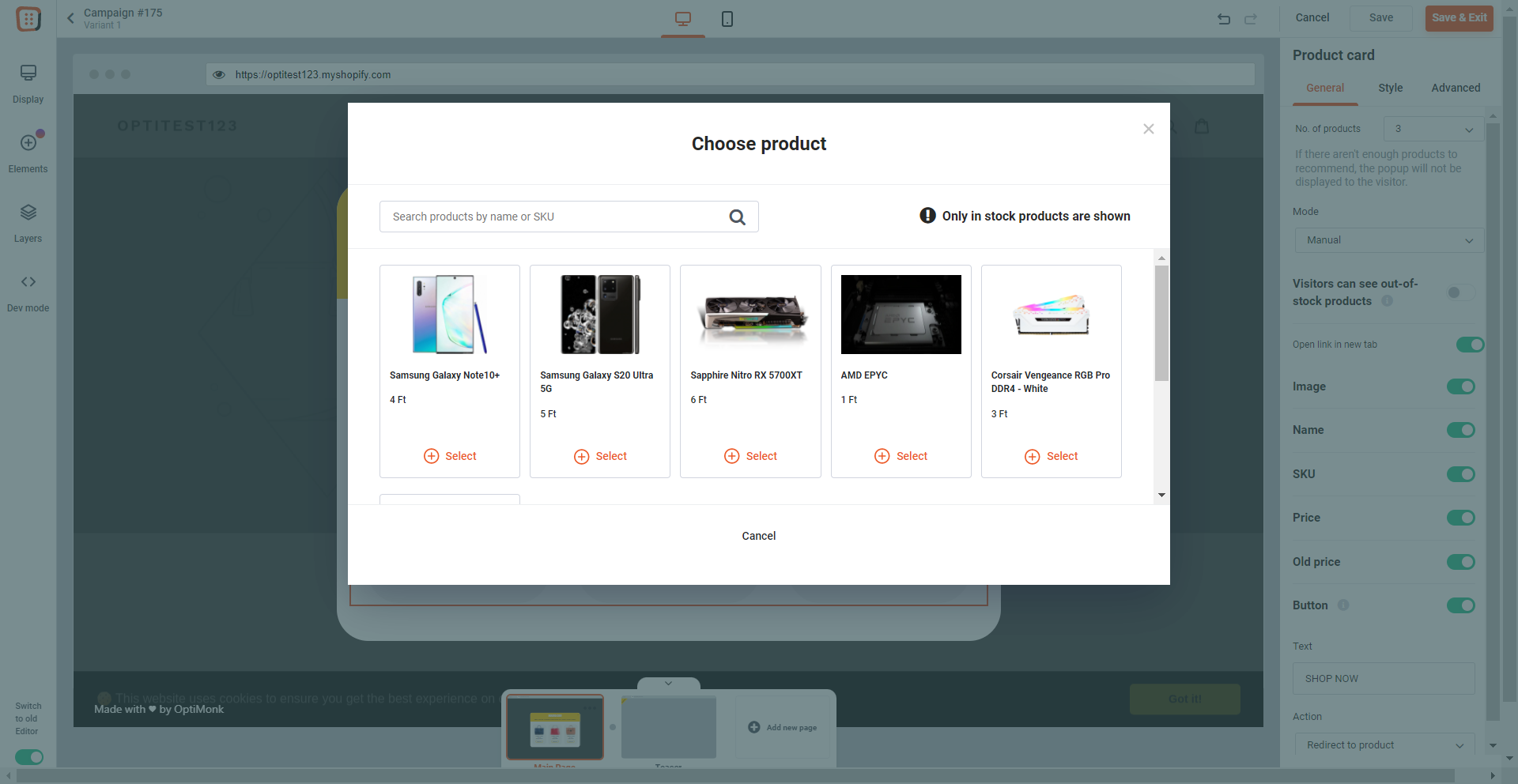1518x784 pixels.
Task: Click the product list scrollbar thumb
Action: point(1161,322)
